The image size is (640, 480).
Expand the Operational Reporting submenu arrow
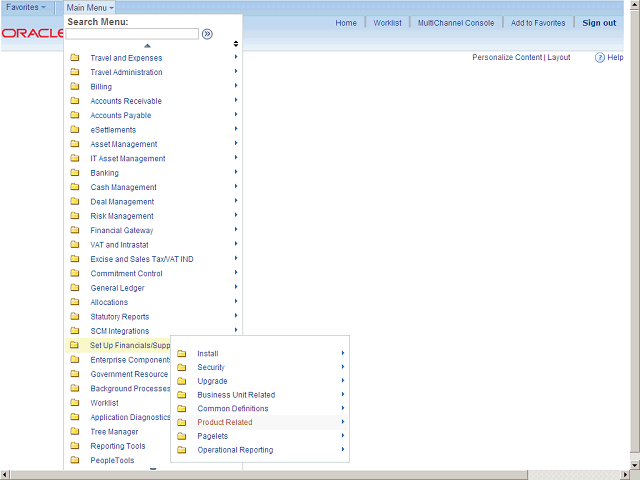click(342, 450)
